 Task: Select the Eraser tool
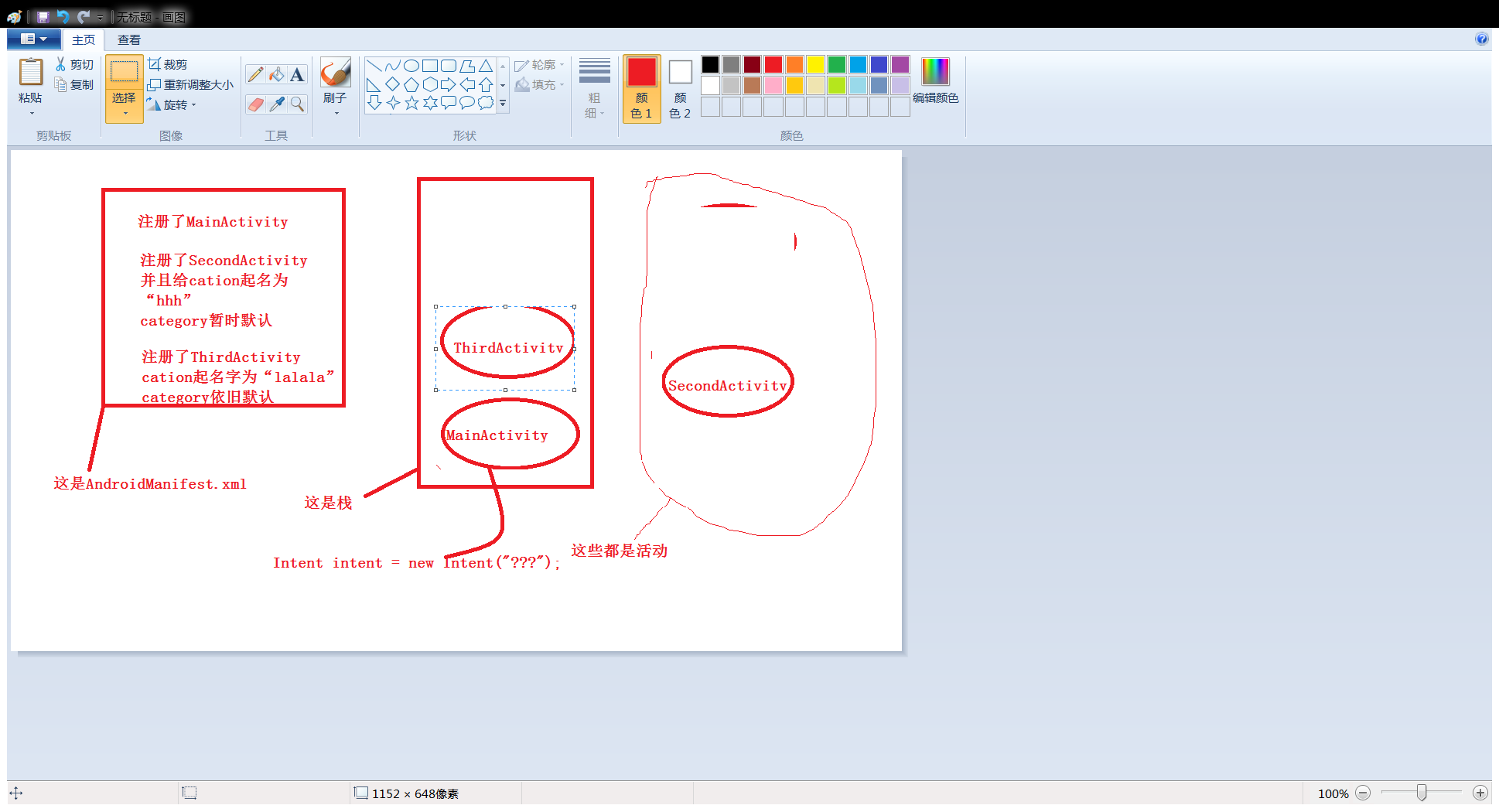(255, 104)
